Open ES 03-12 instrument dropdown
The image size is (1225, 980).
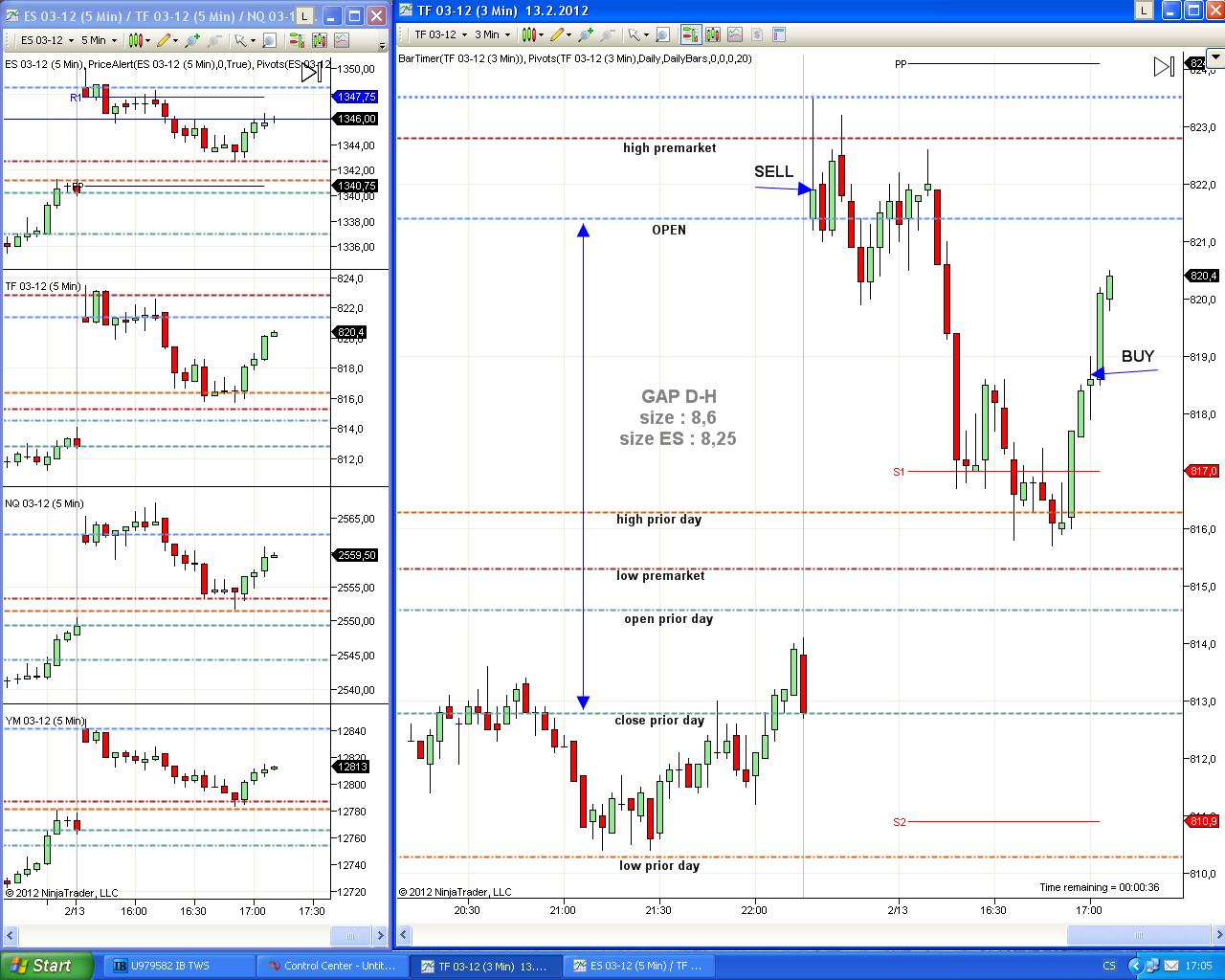point(46,40)
